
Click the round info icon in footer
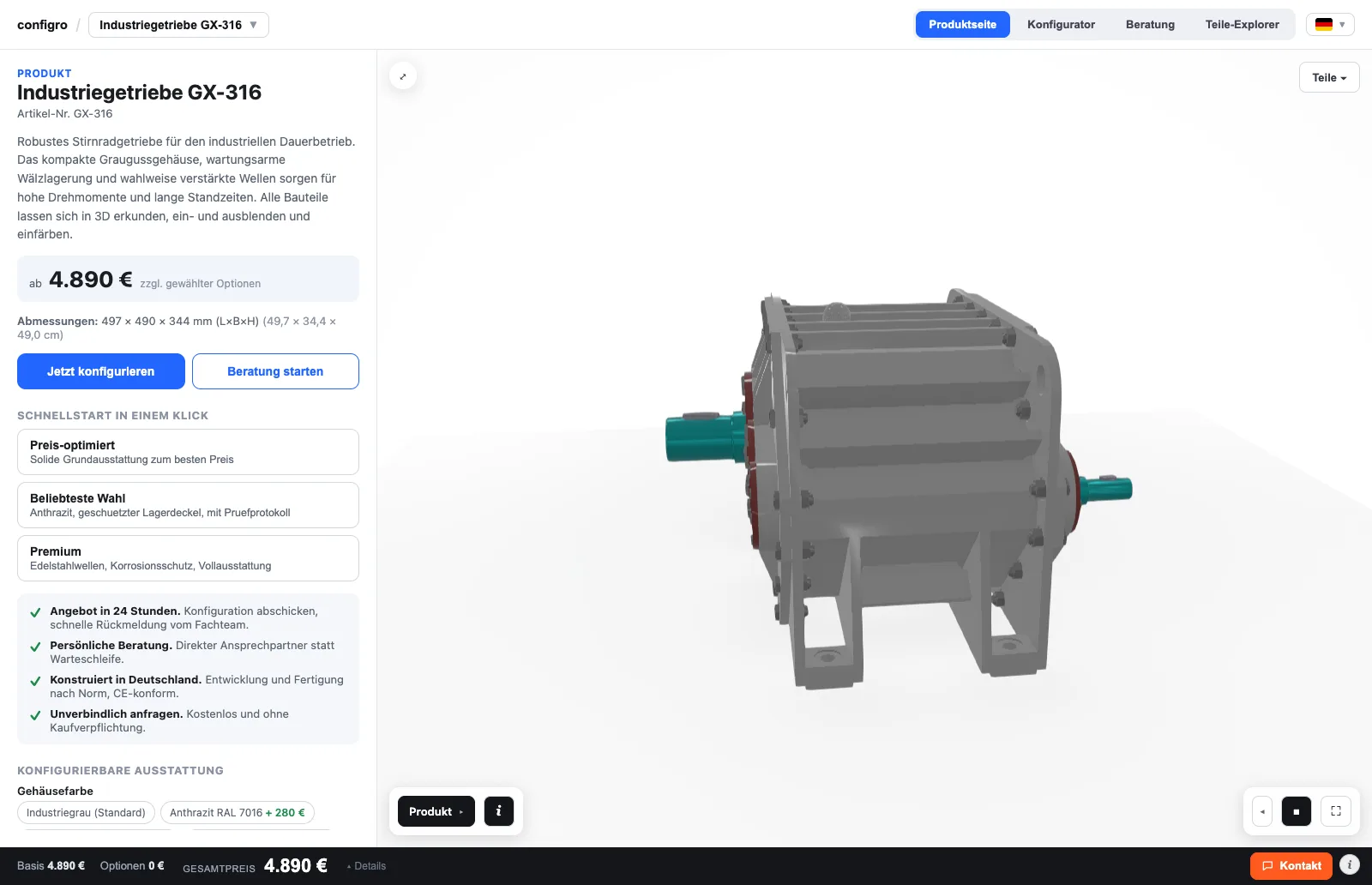coord(1350,865)
